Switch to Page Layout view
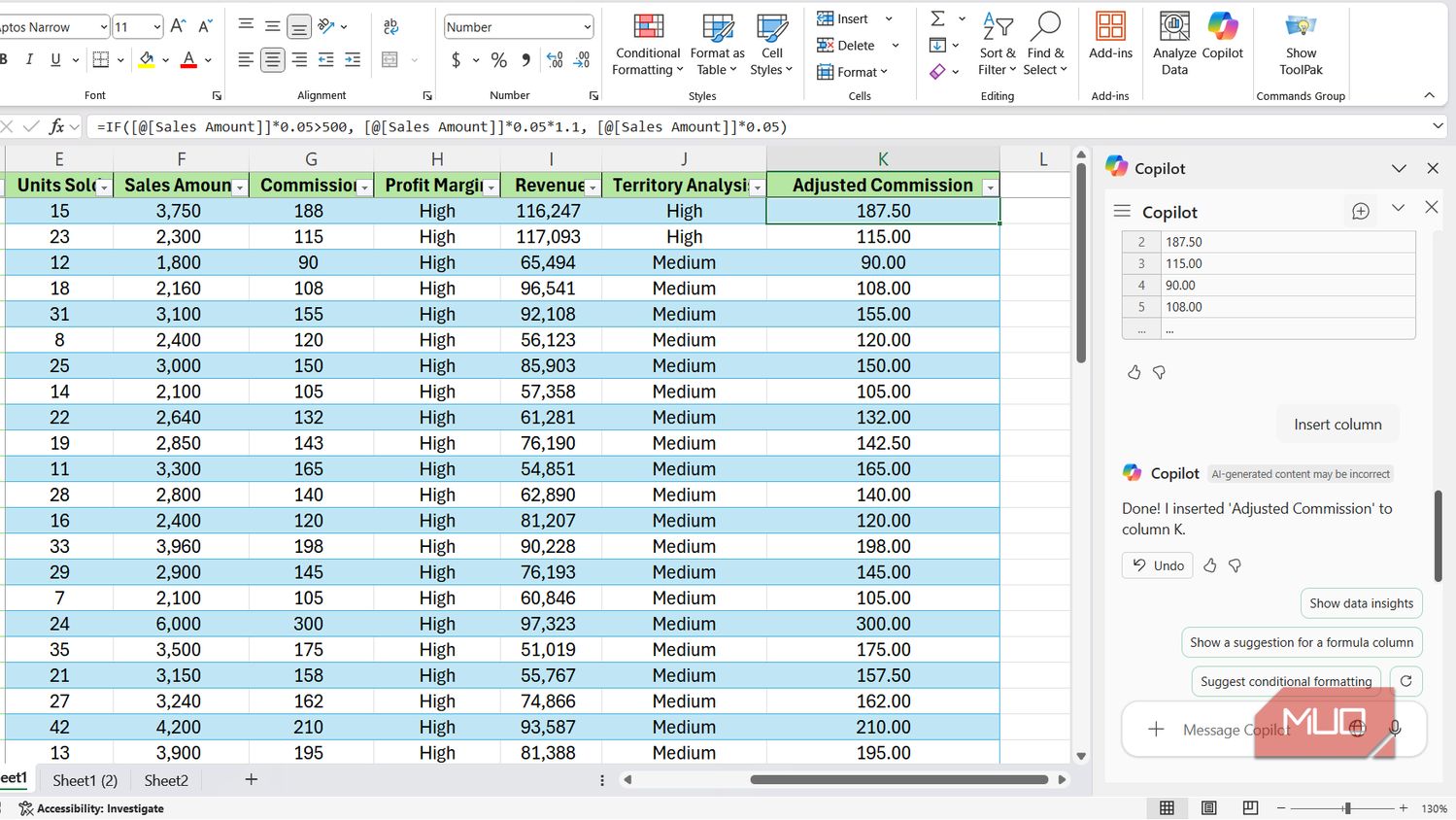 (x=1209, y=808)
